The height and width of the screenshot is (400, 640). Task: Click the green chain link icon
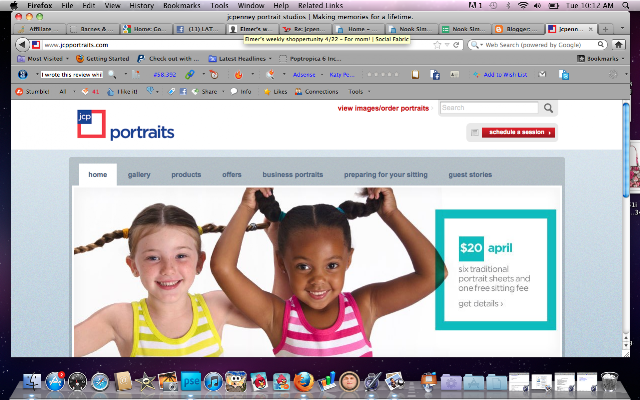[x=189, y=74]
